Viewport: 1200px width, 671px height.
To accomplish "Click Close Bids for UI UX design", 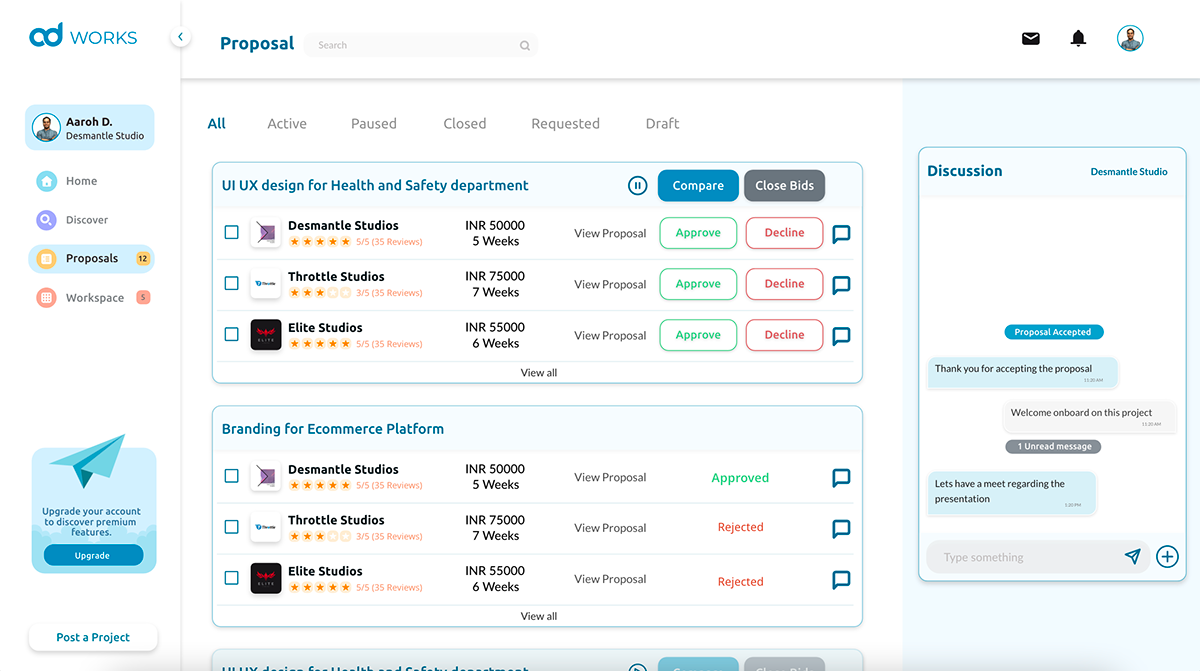I will click(x=784, y=186).
